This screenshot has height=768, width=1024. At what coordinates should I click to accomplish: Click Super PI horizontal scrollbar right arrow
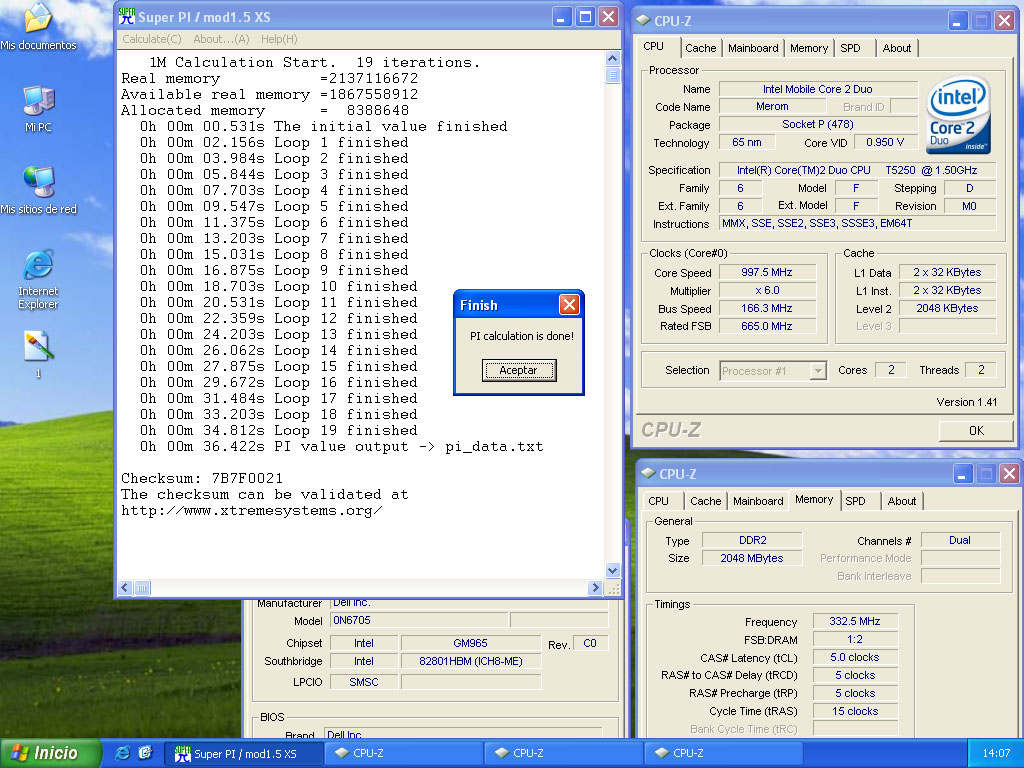[594, 587]
